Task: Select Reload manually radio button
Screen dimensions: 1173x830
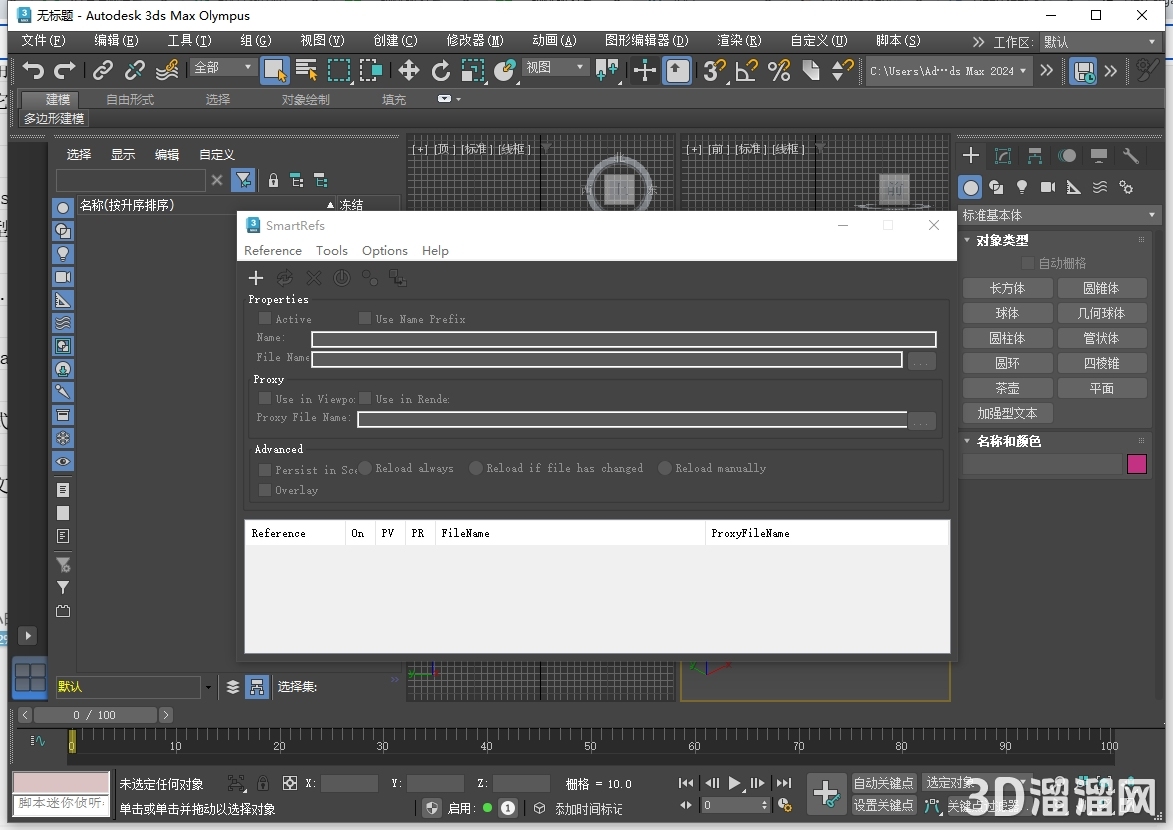Action: [665, 468]
